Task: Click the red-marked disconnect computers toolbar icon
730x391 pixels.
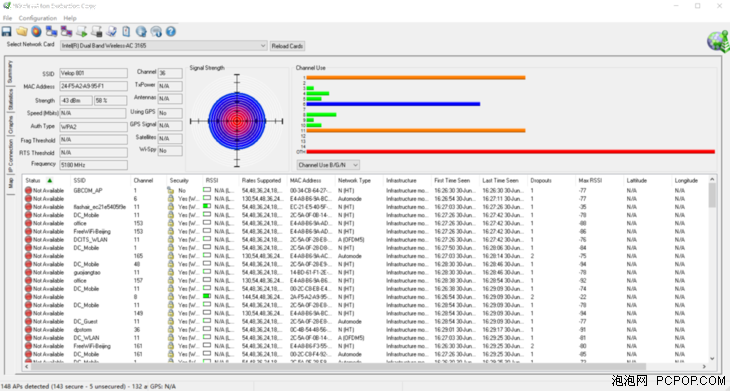Action: (66, 32)
